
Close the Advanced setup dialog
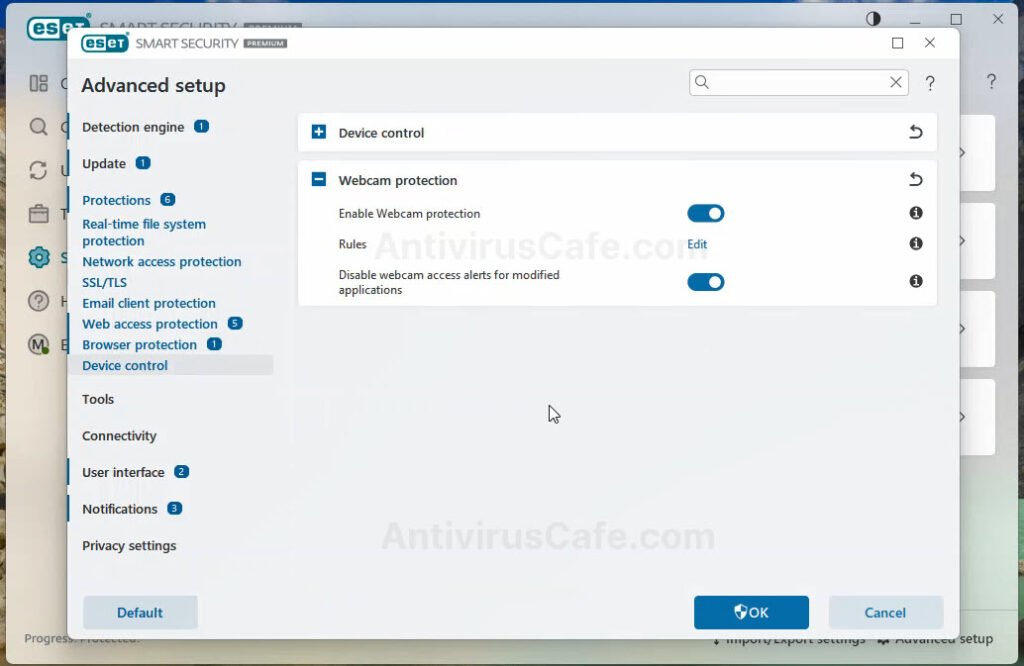(x=929, y=43)
